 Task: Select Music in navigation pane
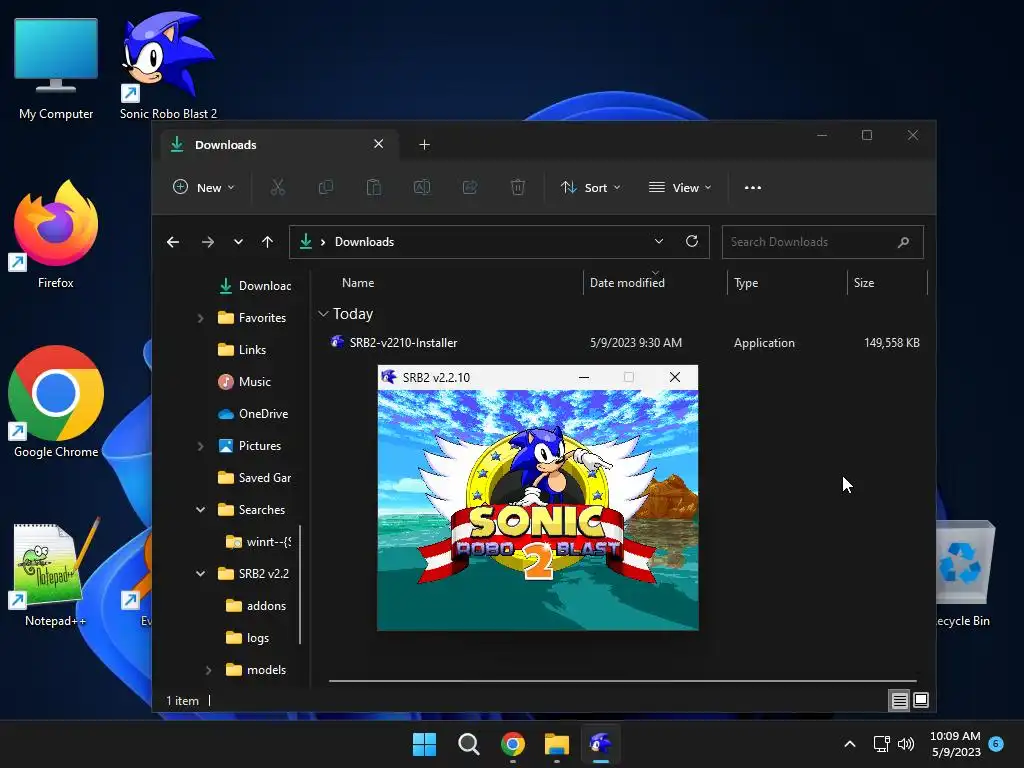pos(254,382)
